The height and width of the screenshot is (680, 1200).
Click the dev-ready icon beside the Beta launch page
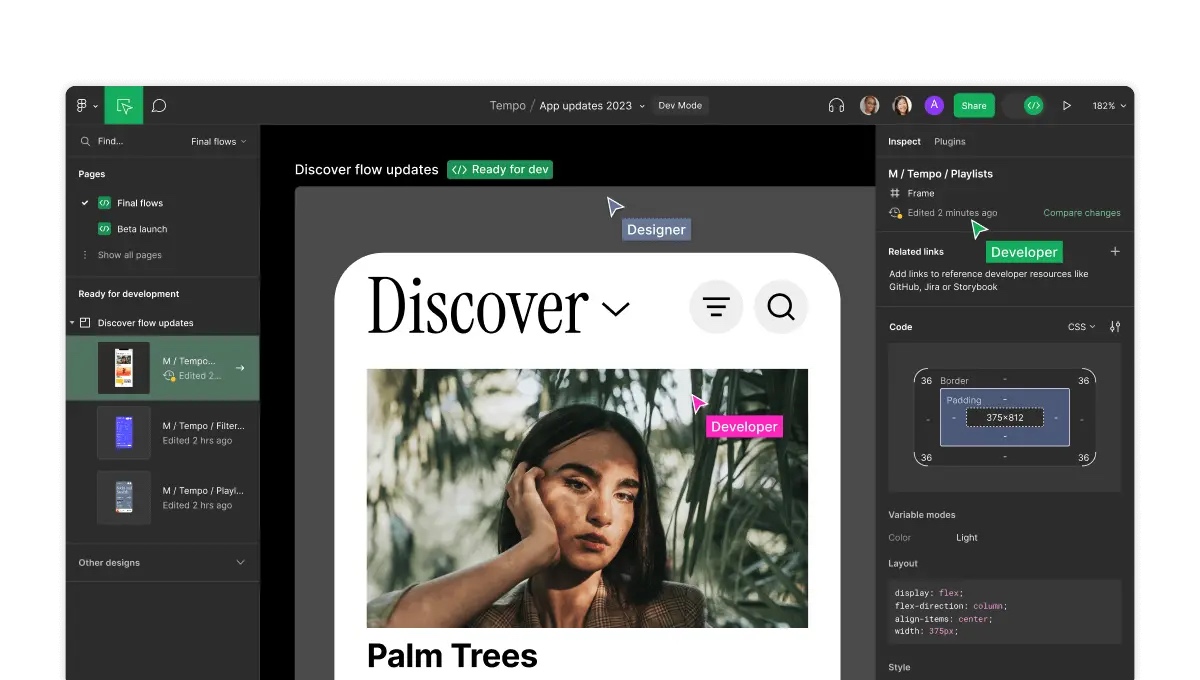point(104,229)
